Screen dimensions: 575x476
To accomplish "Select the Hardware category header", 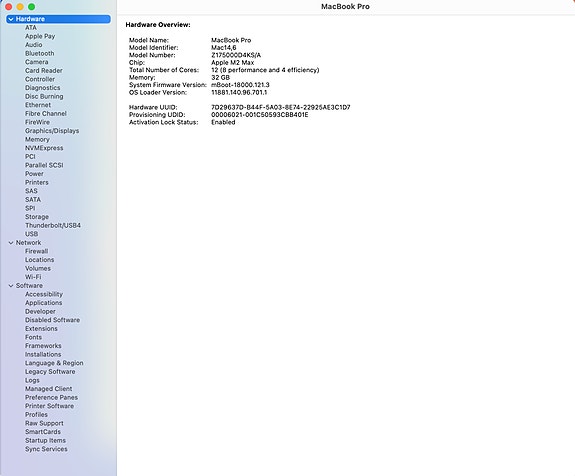I will [x=58, y=19].
